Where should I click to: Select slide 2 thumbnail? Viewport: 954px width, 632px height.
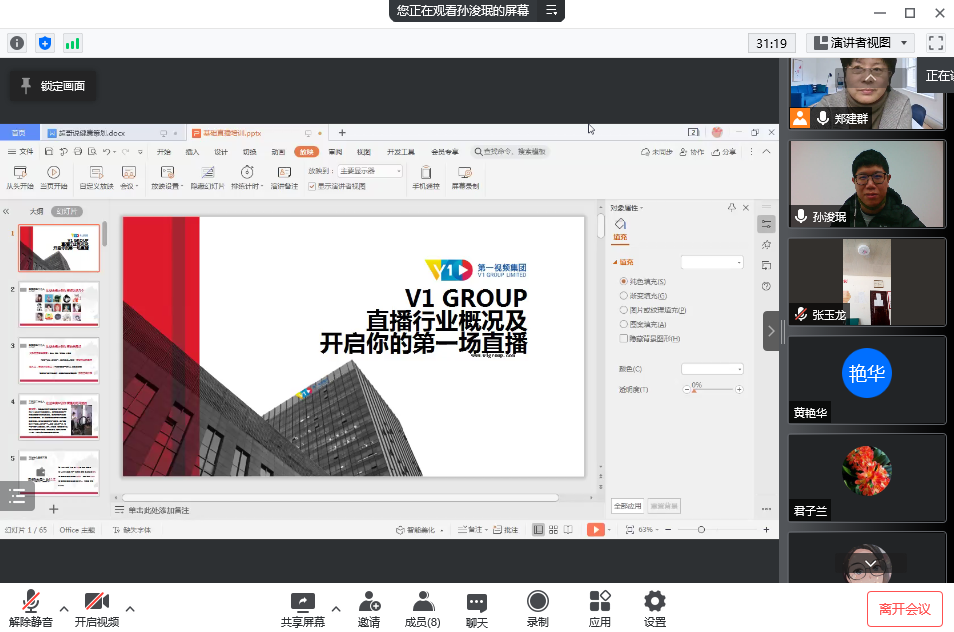59,304
